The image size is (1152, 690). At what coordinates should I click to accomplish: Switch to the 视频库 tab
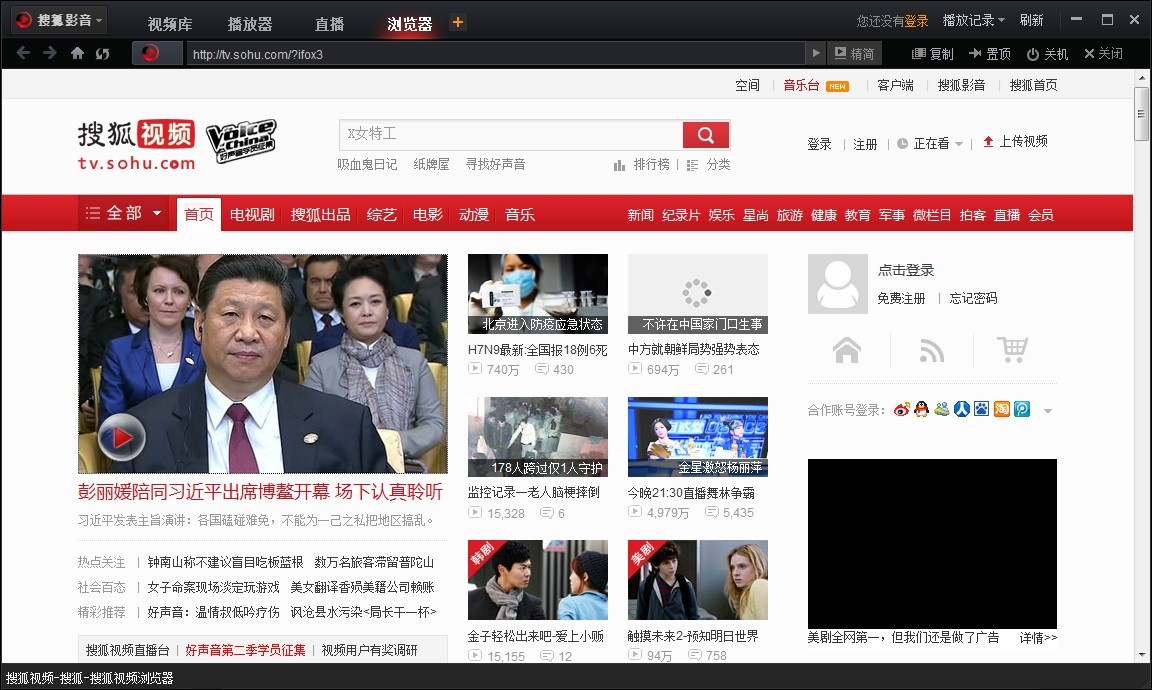[x=170, y=24]
